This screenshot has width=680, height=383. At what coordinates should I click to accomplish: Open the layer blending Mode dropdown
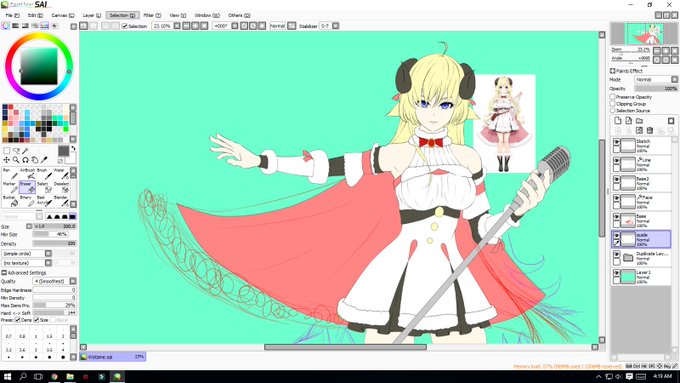(656, 79)
